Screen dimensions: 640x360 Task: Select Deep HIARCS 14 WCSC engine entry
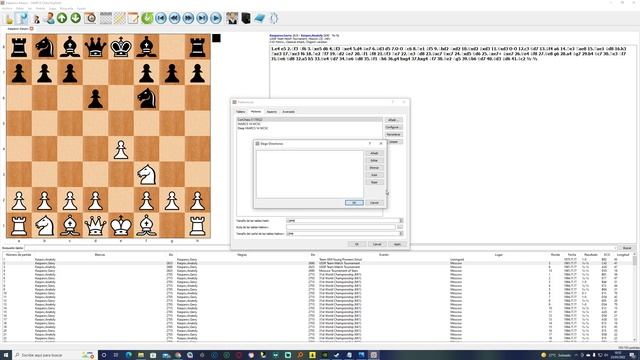(253, 128)
